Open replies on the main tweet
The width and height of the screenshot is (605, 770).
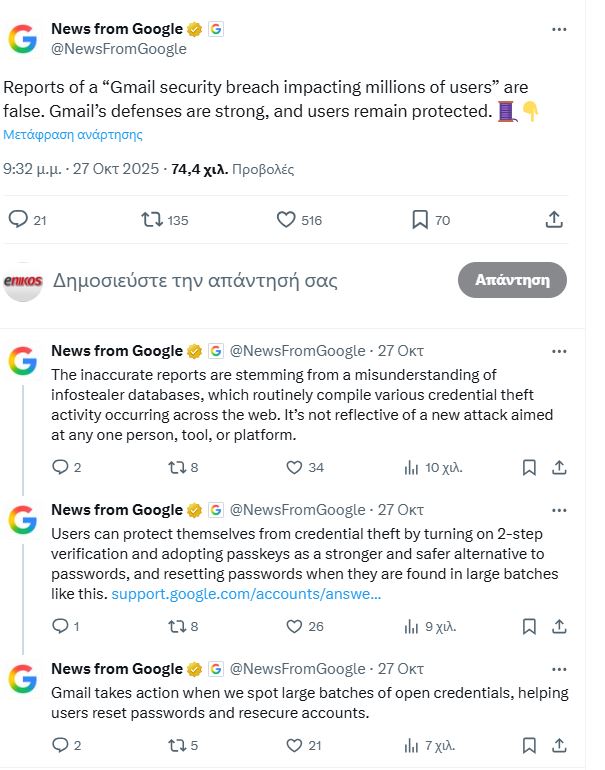click(18, 220)
